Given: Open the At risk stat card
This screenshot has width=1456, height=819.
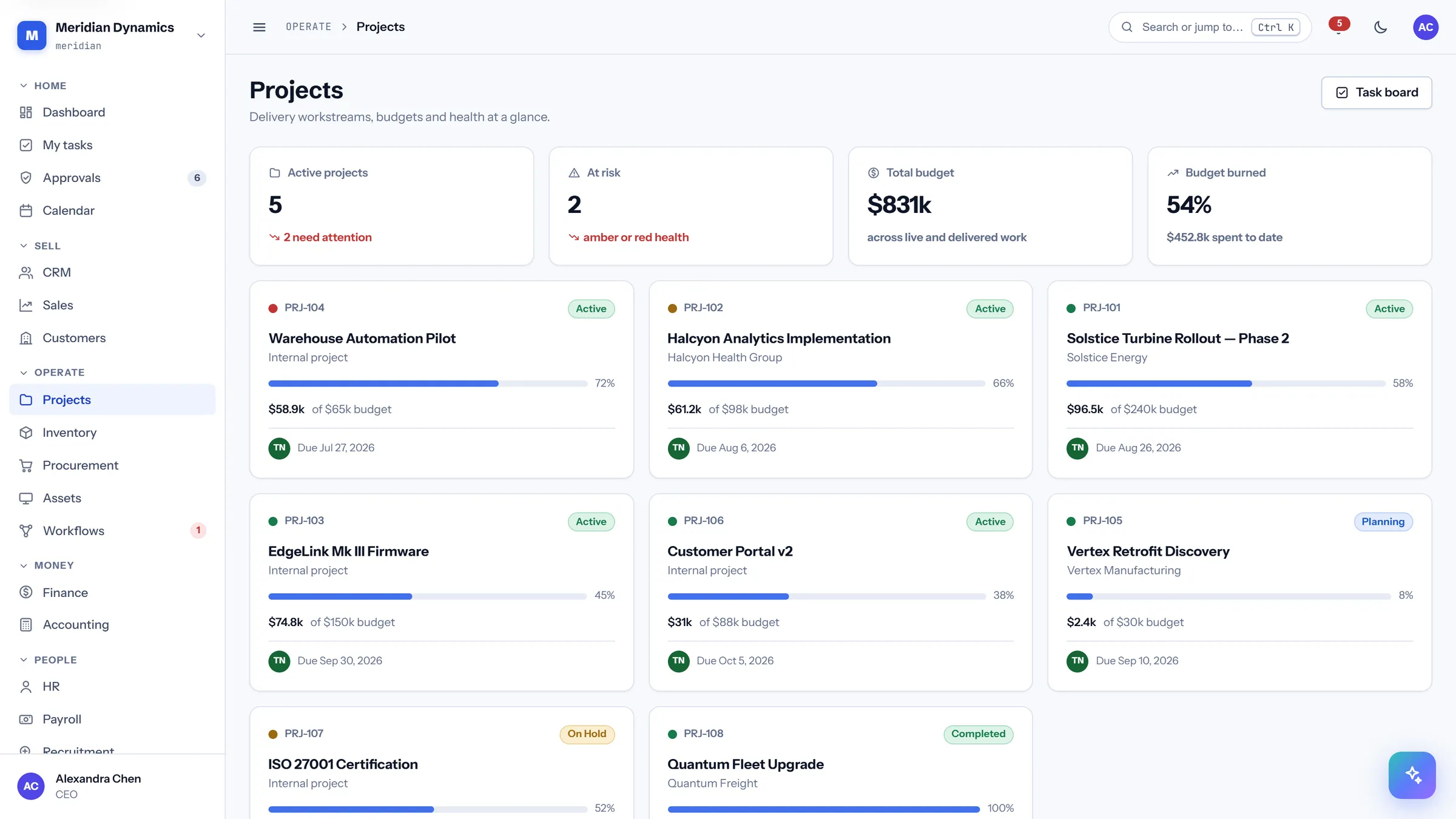Looking at the screenshot, I should (690, 206).
